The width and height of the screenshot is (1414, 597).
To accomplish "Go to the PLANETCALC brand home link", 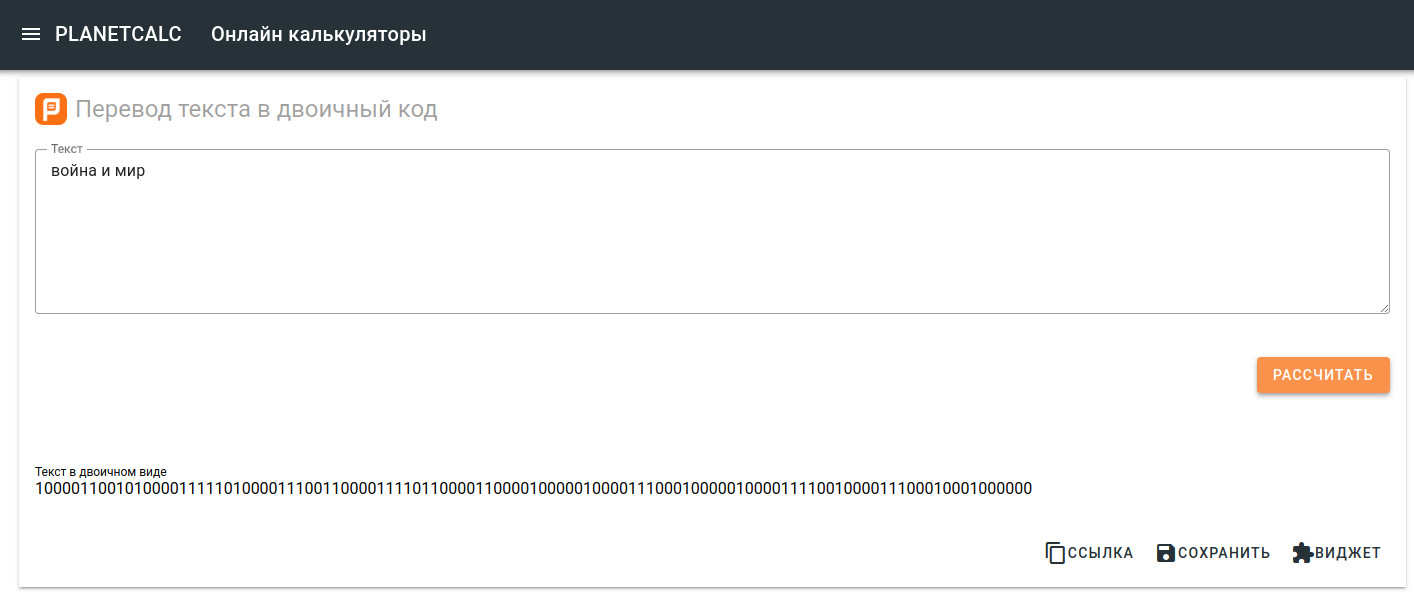I will (118, 34).
